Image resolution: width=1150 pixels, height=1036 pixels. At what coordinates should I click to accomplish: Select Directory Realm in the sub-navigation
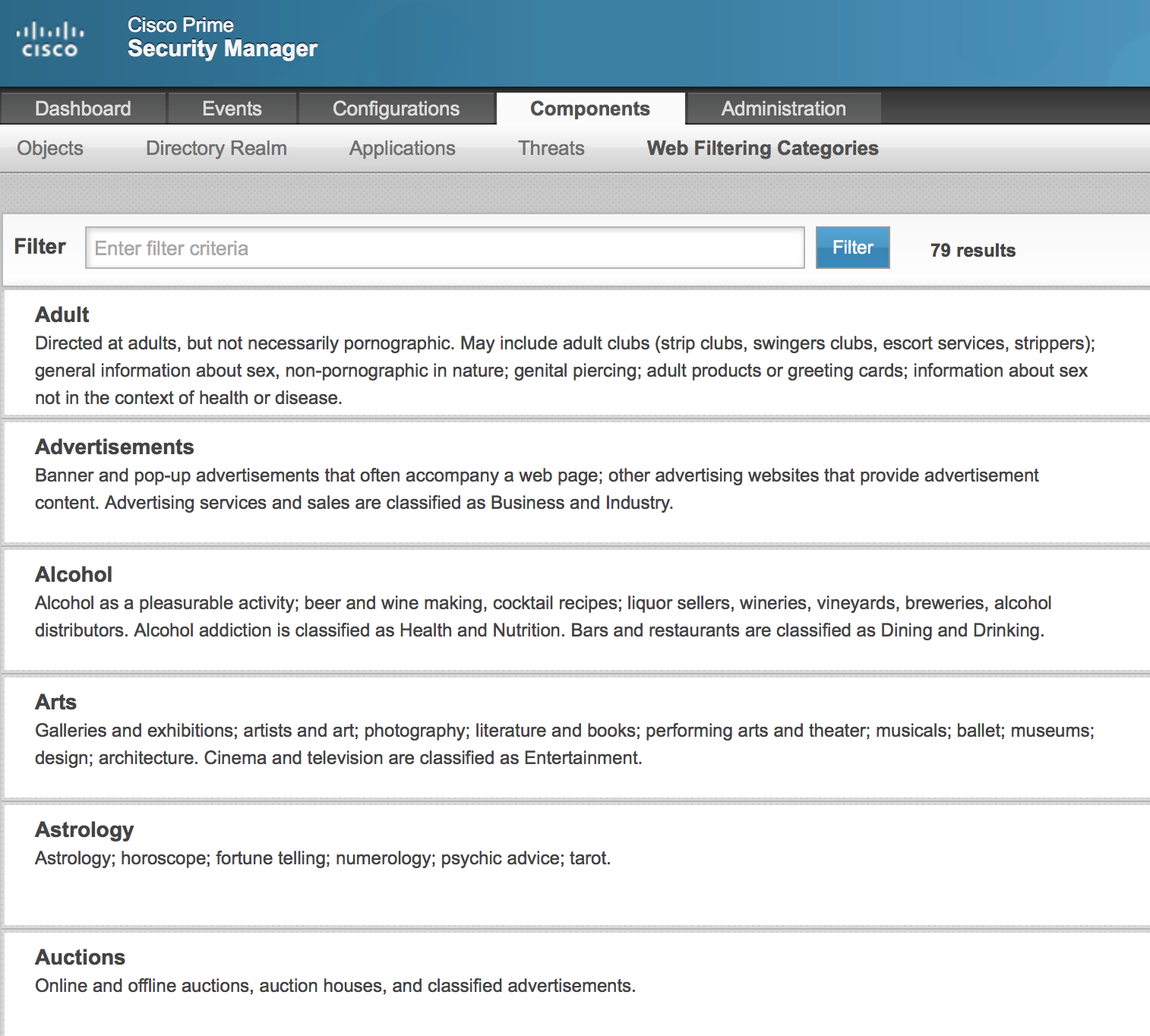pyautogui.click(x=216, y=148)
